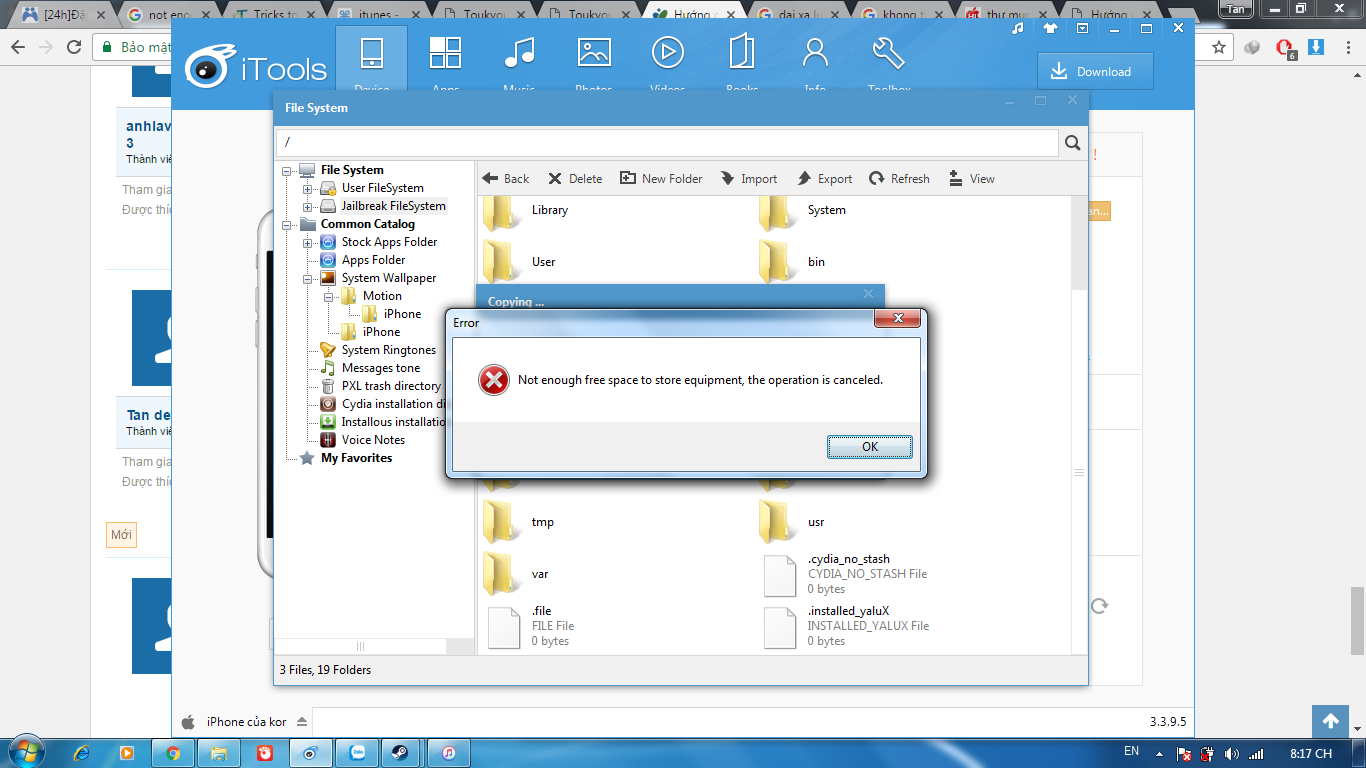
Task: Open the Toolbox wrench icon
Action: click(x=888, y=53)
